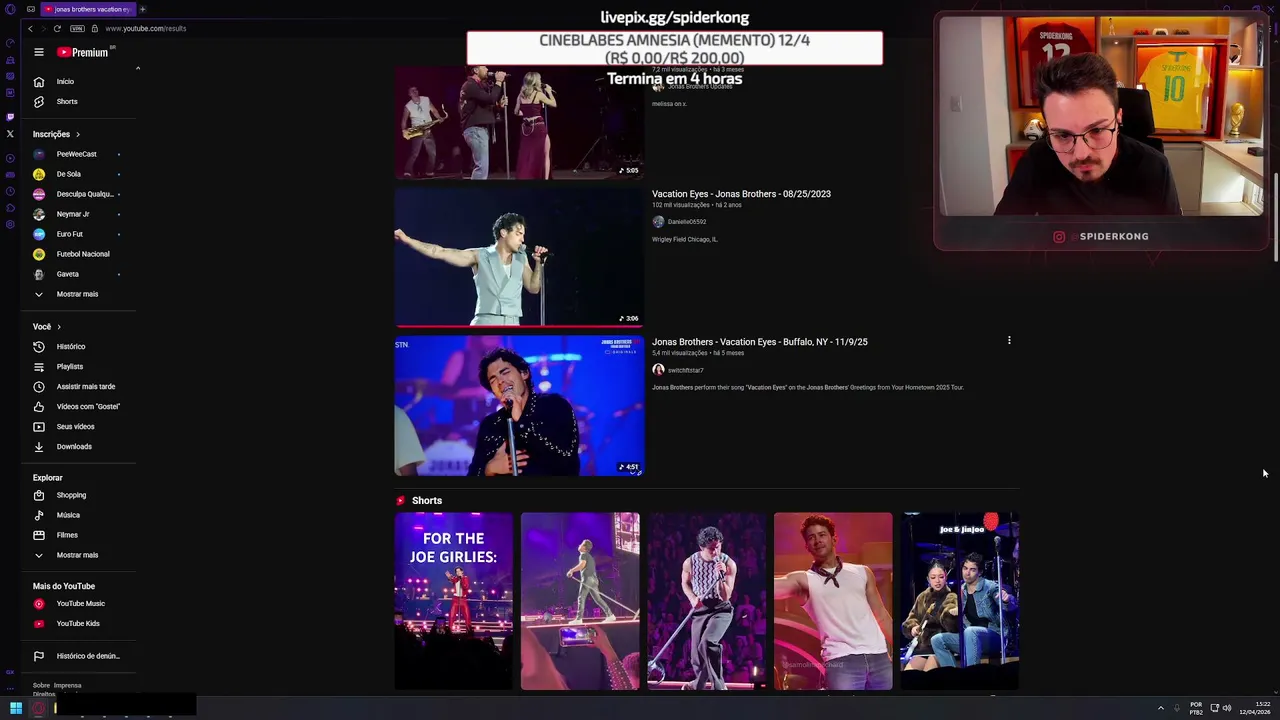
Task: Click the Opera GX taskbar icon
Action: [39, 708]
